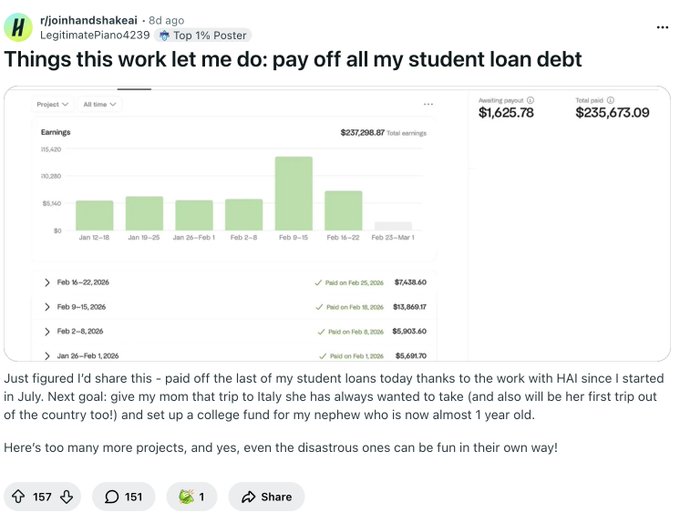Expand the Feb 9–15, 2026 payment row

tap(47, 307)
